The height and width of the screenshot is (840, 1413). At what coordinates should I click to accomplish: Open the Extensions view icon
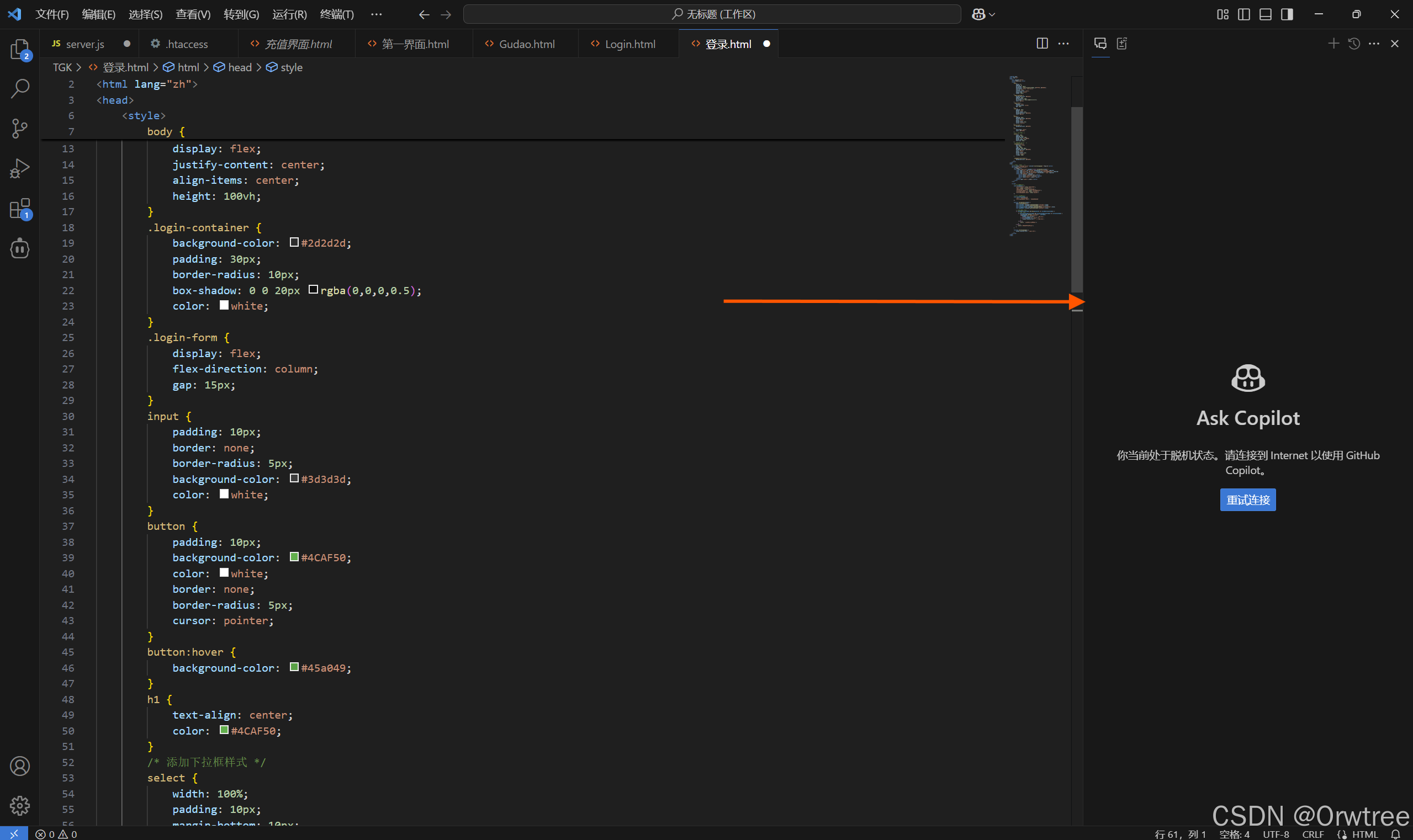click(x=20, y=208)
